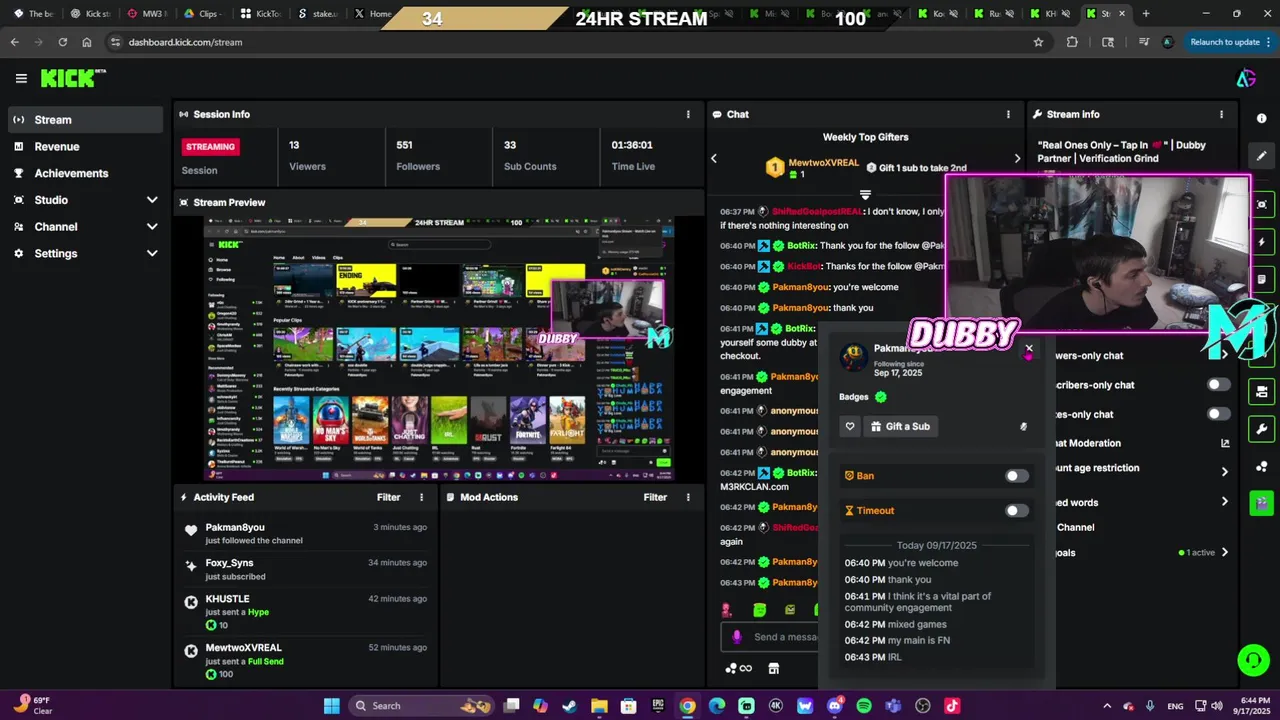Image resolution: width=1280 pixels, height=720 pixels.
Task: Click the channel points infinity icon
Action: coord(738,668)
